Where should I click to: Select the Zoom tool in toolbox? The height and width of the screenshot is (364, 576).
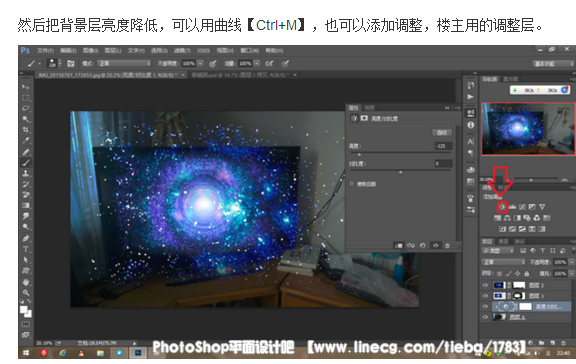tap(26, 293)
